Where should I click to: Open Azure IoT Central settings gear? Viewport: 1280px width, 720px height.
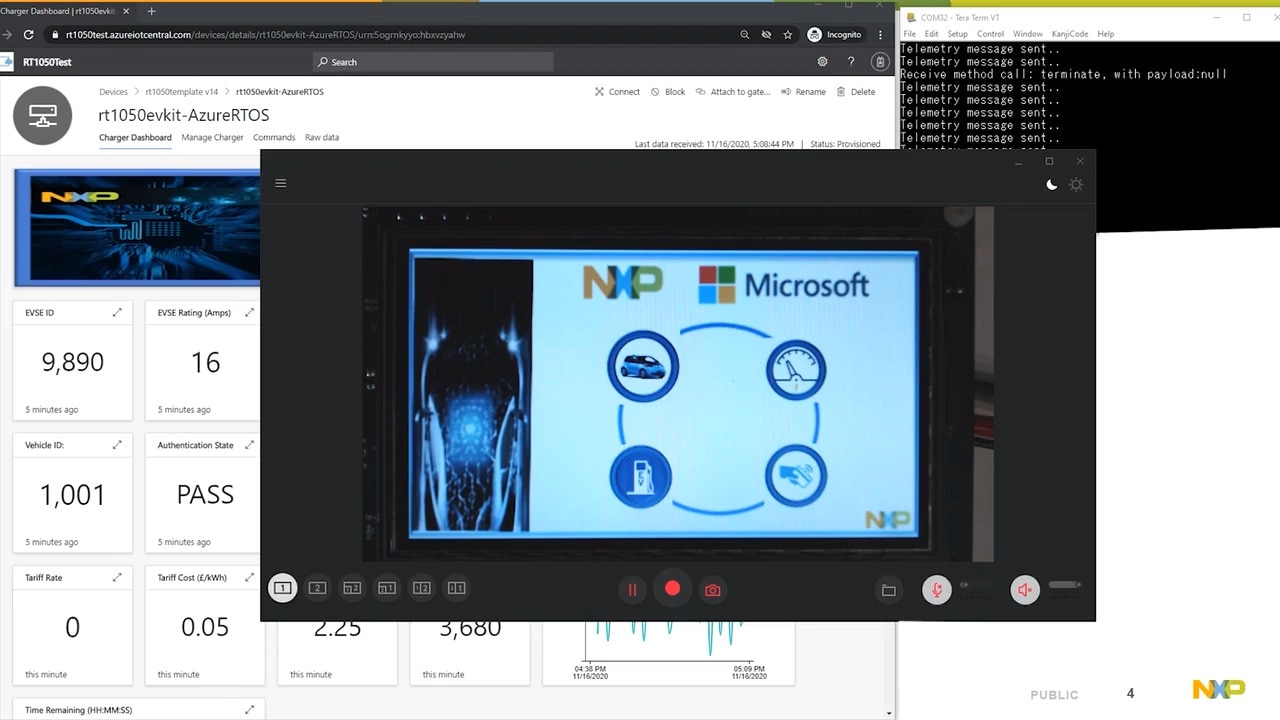click(x=822, y=62)
